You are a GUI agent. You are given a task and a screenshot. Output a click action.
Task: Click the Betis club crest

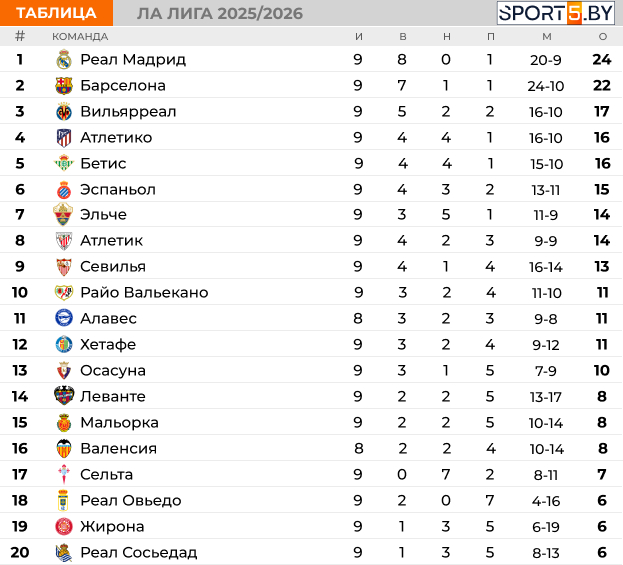pyautogui.click(x=64, y=164)
